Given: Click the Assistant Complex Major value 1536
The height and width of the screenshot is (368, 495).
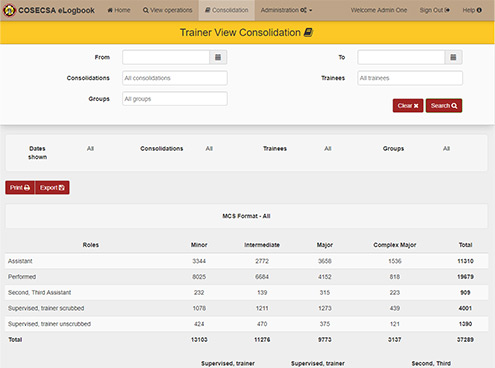Looking at the screenshot, I should tap(395, 261).
